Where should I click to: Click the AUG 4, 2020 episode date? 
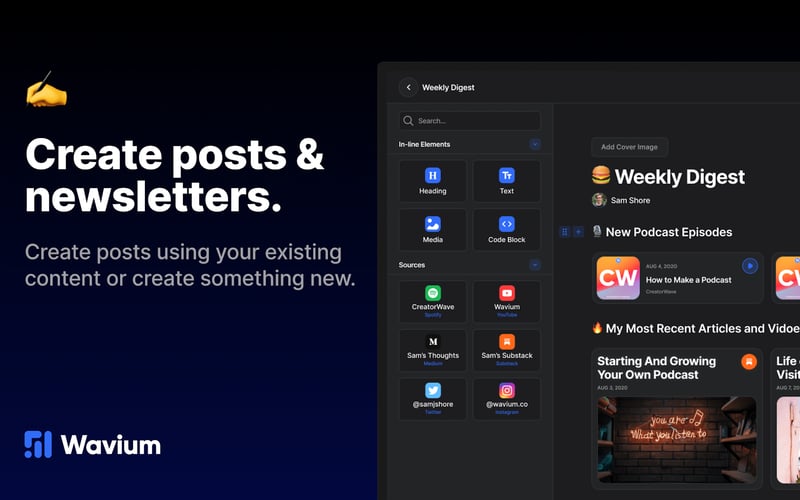point(661,266)
